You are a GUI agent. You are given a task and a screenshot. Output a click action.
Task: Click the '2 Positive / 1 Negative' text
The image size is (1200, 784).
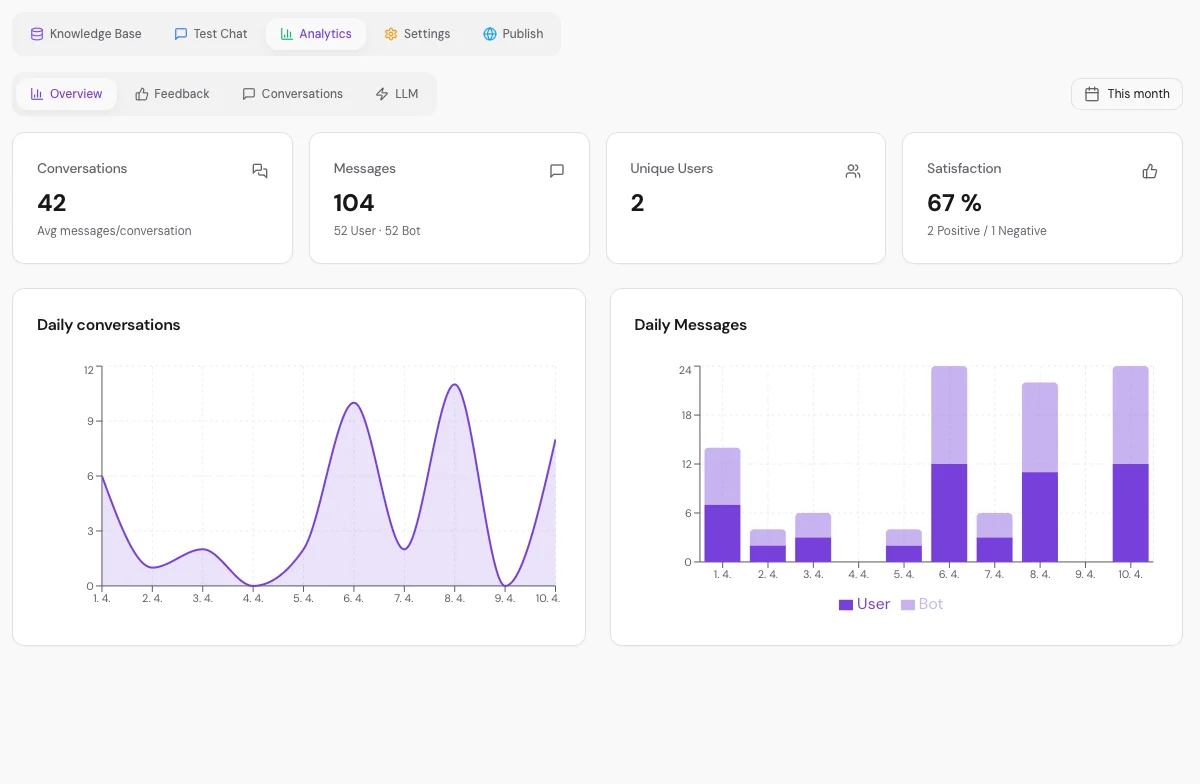point(987,231)
